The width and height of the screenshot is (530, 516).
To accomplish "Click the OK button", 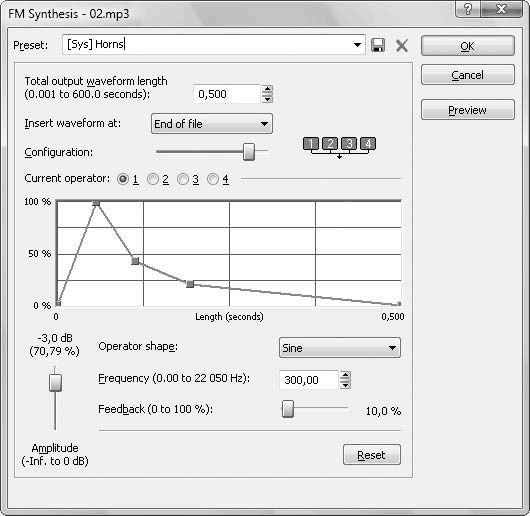I will [x=468, y=46].
